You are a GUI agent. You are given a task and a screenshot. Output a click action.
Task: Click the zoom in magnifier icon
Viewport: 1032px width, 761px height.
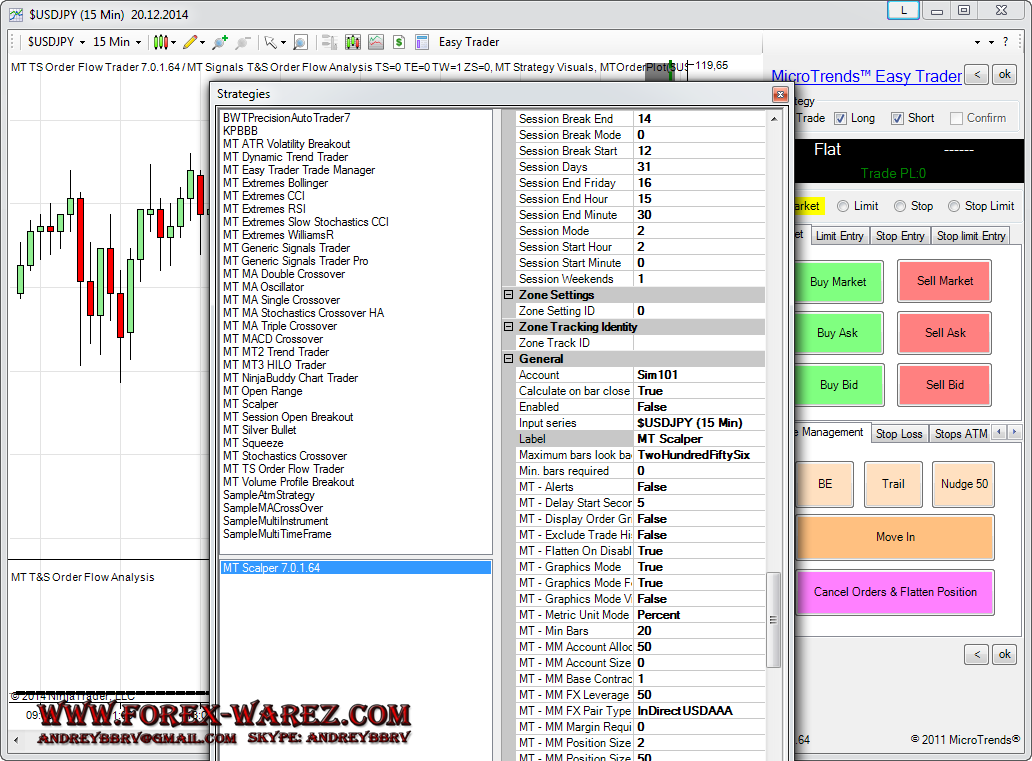coord(220,42)
